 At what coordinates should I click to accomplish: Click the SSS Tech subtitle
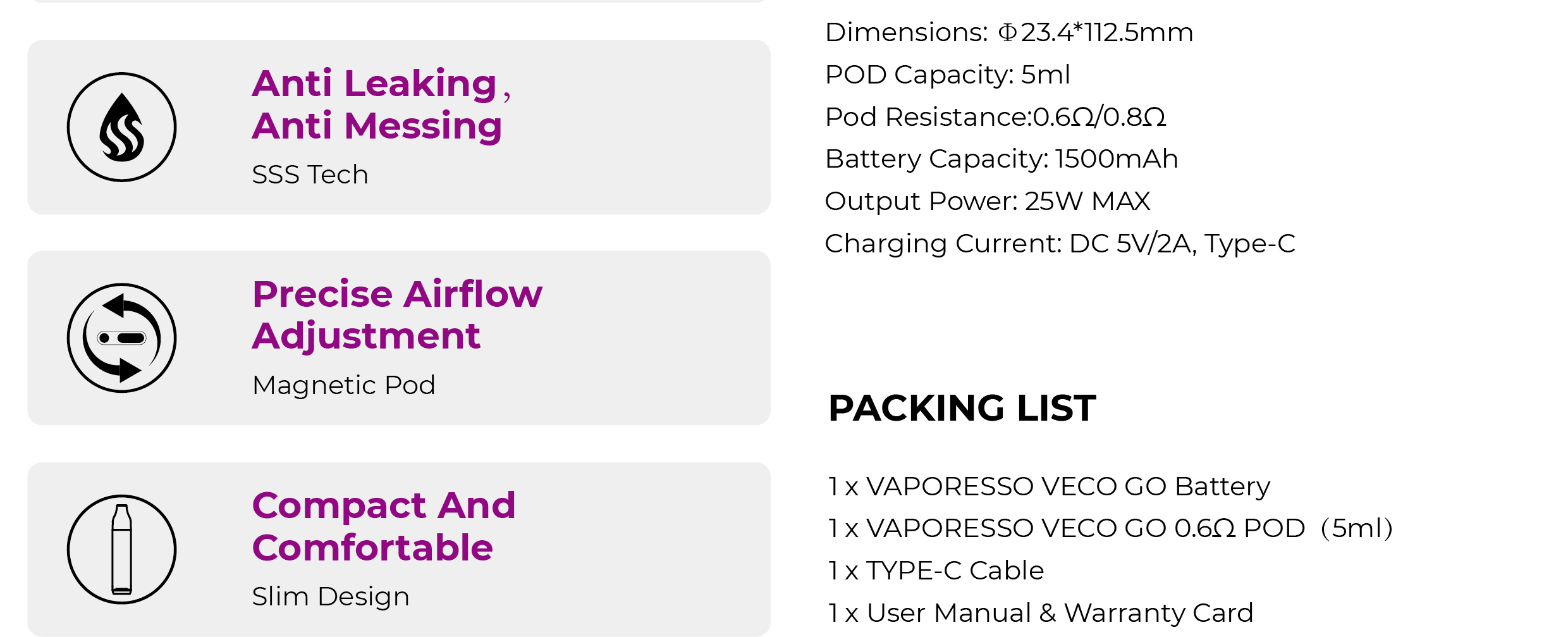tap(310, 175)
